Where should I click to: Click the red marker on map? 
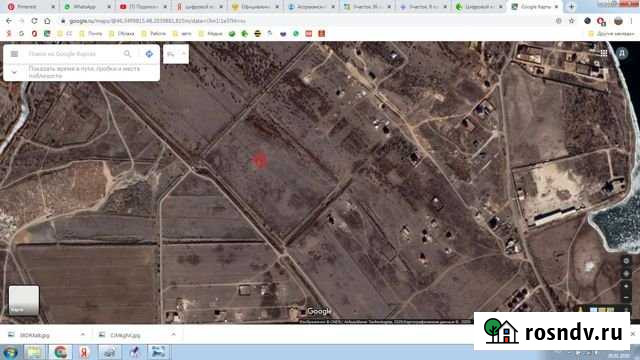259,161
